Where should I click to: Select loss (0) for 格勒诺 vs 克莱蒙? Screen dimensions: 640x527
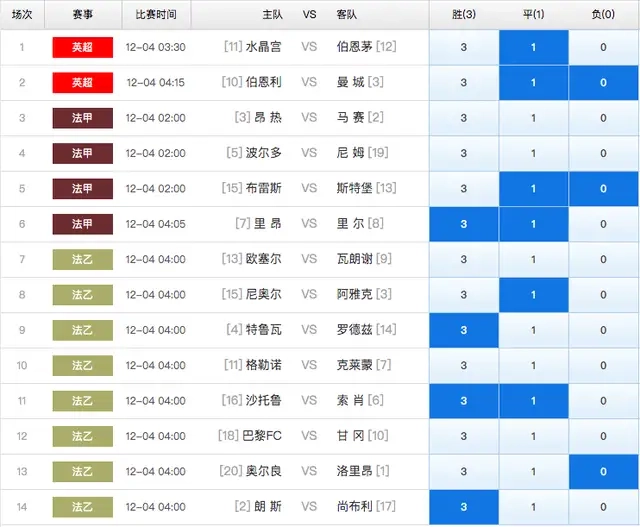pos(603,365)
